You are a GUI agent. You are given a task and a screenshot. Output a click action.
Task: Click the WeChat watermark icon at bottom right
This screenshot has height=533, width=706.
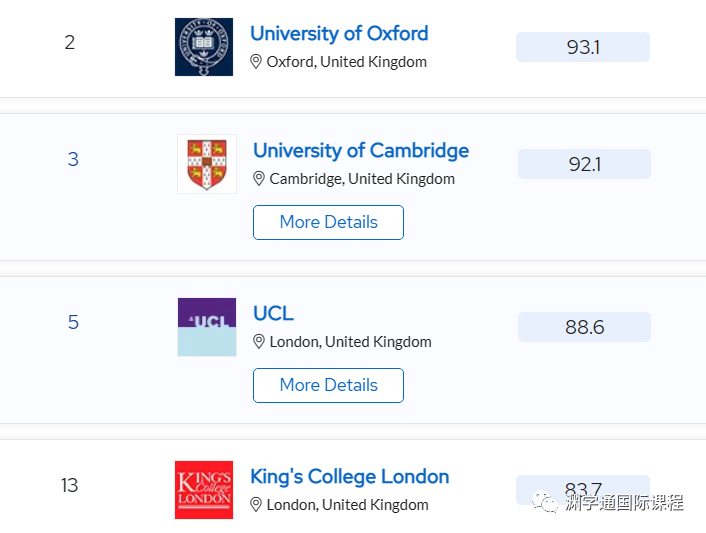point(546,502)
